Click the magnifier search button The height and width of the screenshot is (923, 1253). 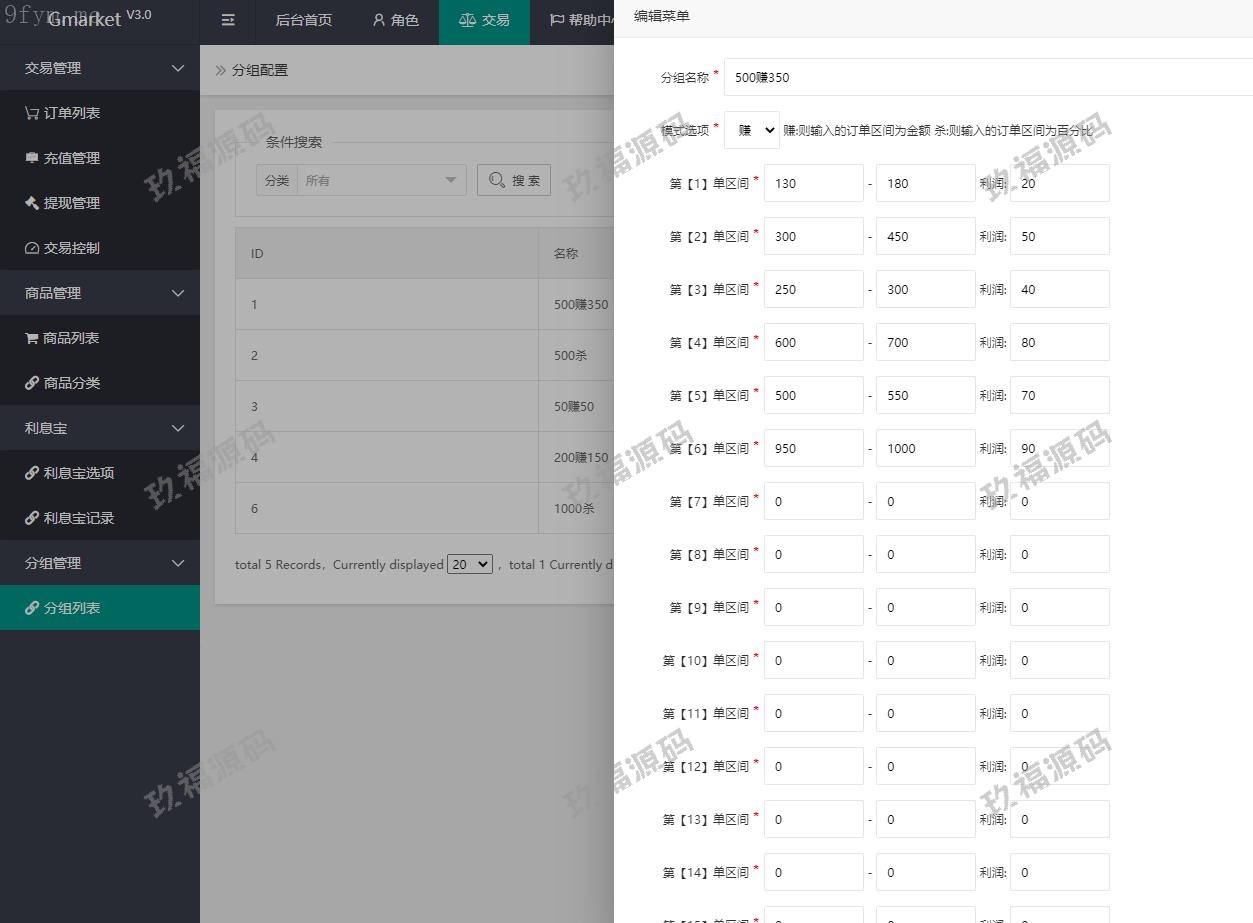pos(514,180)
